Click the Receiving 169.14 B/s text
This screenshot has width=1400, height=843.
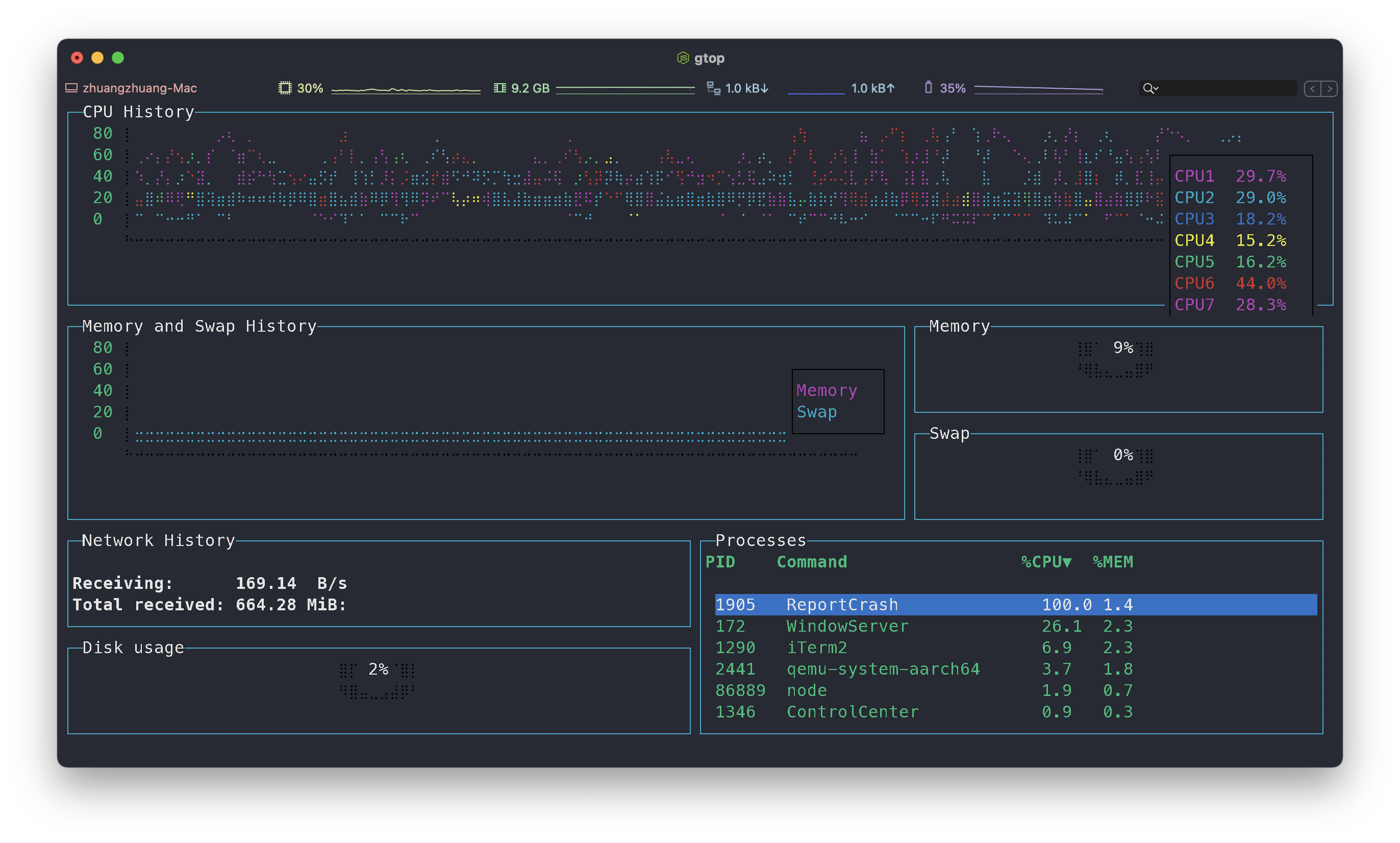(x=210, y=583)
